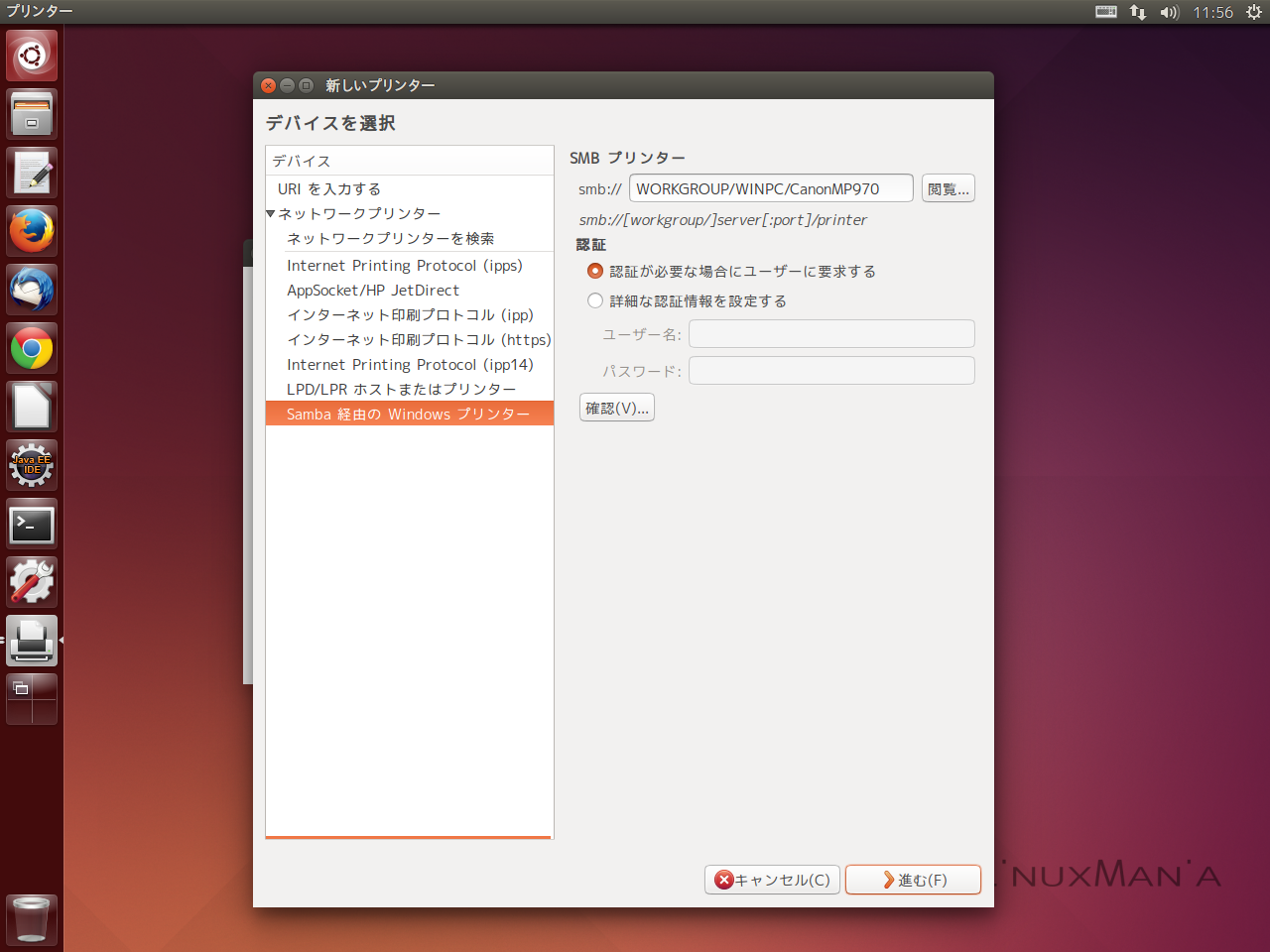Image resolution: width=1270 pixels, height=952 pixels.
Task: Open the Ubuntu Dash launcher icon
Action: (32, 56)
